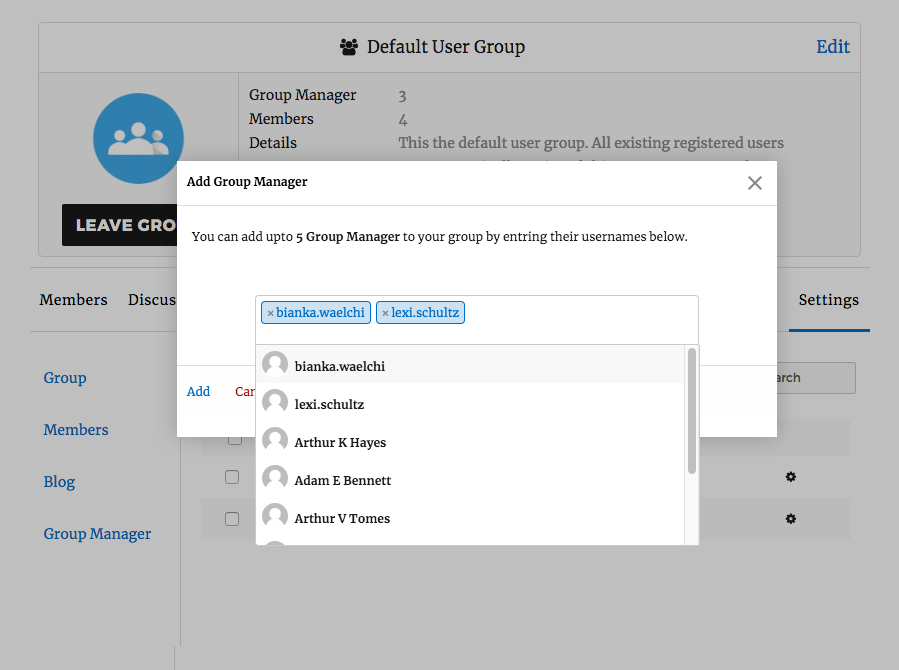Screen dimensions: 899x670
Task: Open the Group Manager sidebar section
Action: [x=97, y=533]
